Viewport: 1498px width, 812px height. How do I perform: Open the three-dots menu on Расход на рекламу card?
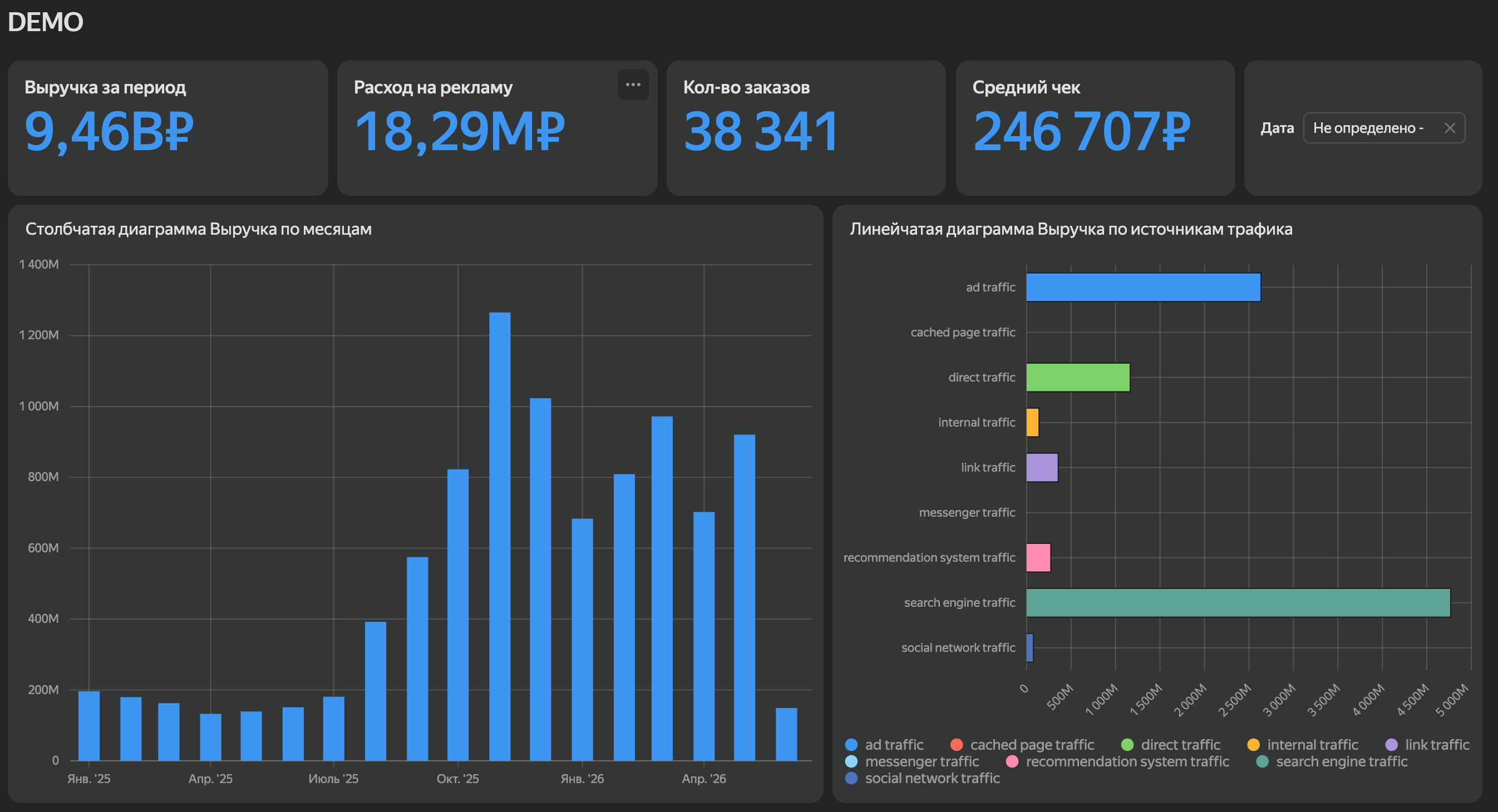click(x=633, y=85)
